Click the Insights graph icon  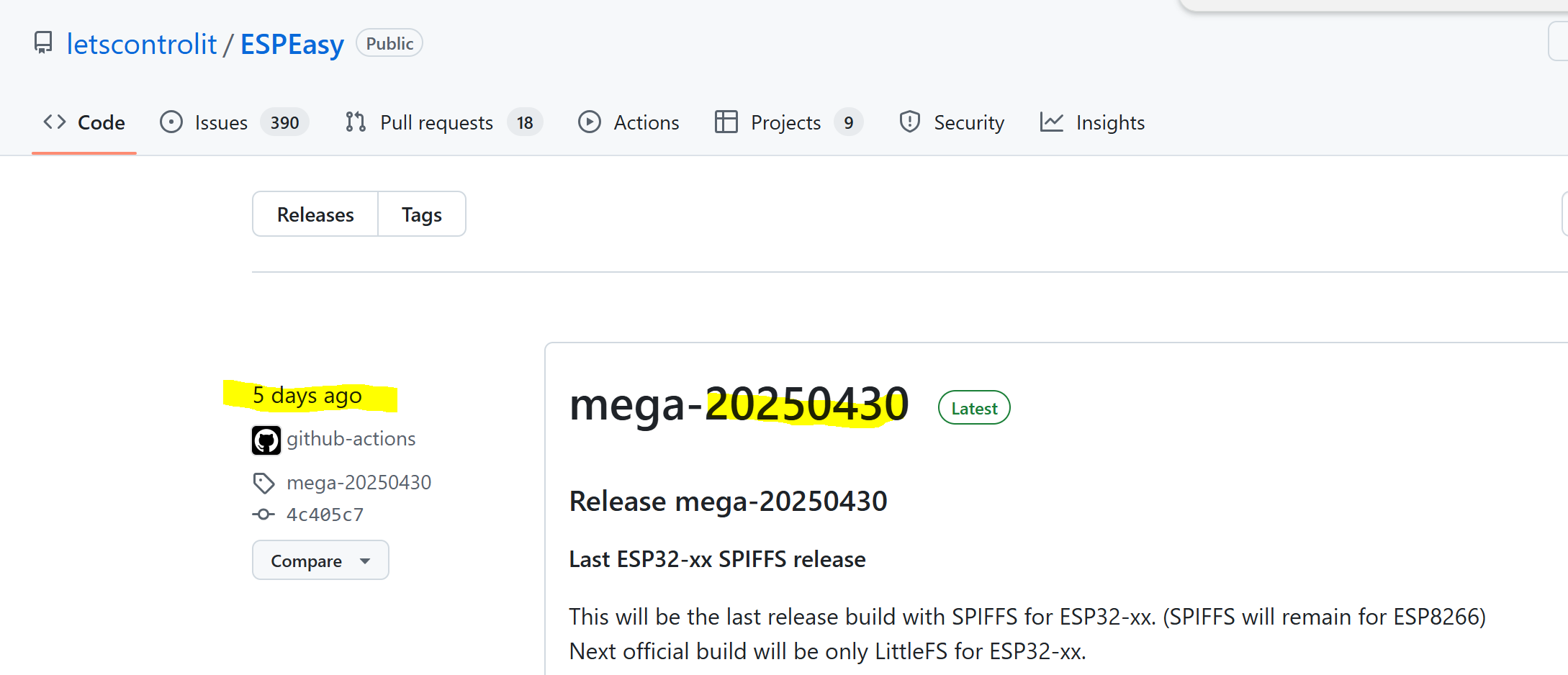[x=1052, y=122]
